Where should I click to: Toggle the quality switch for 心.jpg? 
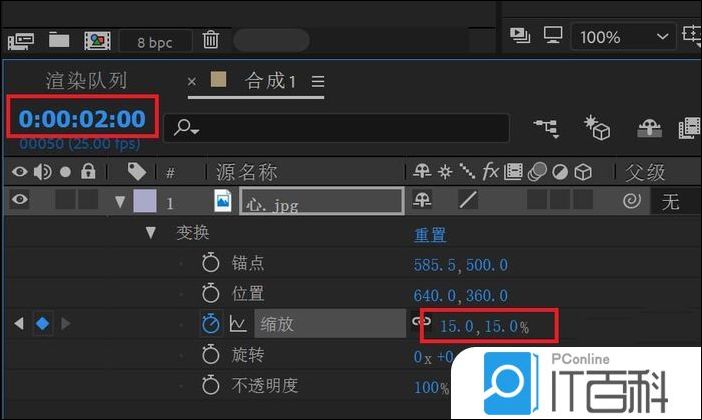[x=468, y=199]
